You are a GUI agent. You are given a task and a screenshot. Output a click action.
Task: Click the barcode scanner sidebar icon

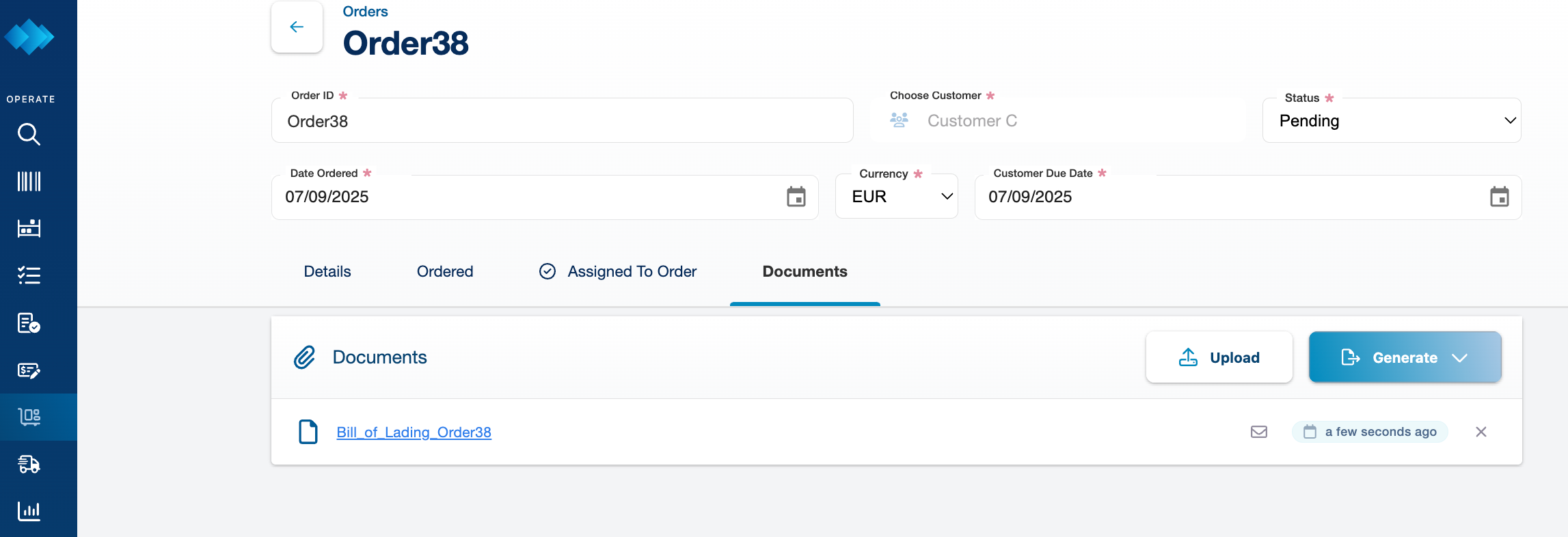click(x=29, y=181)
